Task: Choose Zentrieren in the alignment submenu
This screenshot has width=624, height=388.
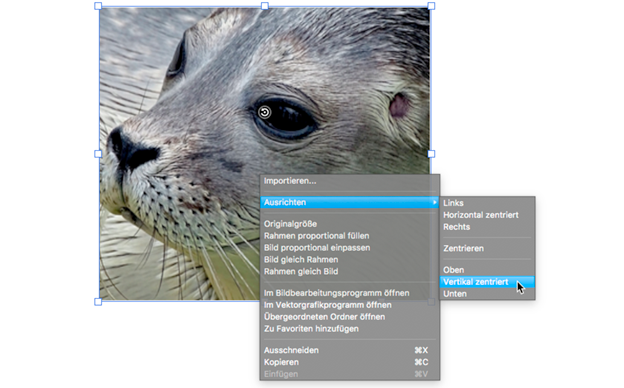Action: tap(488, 248)
